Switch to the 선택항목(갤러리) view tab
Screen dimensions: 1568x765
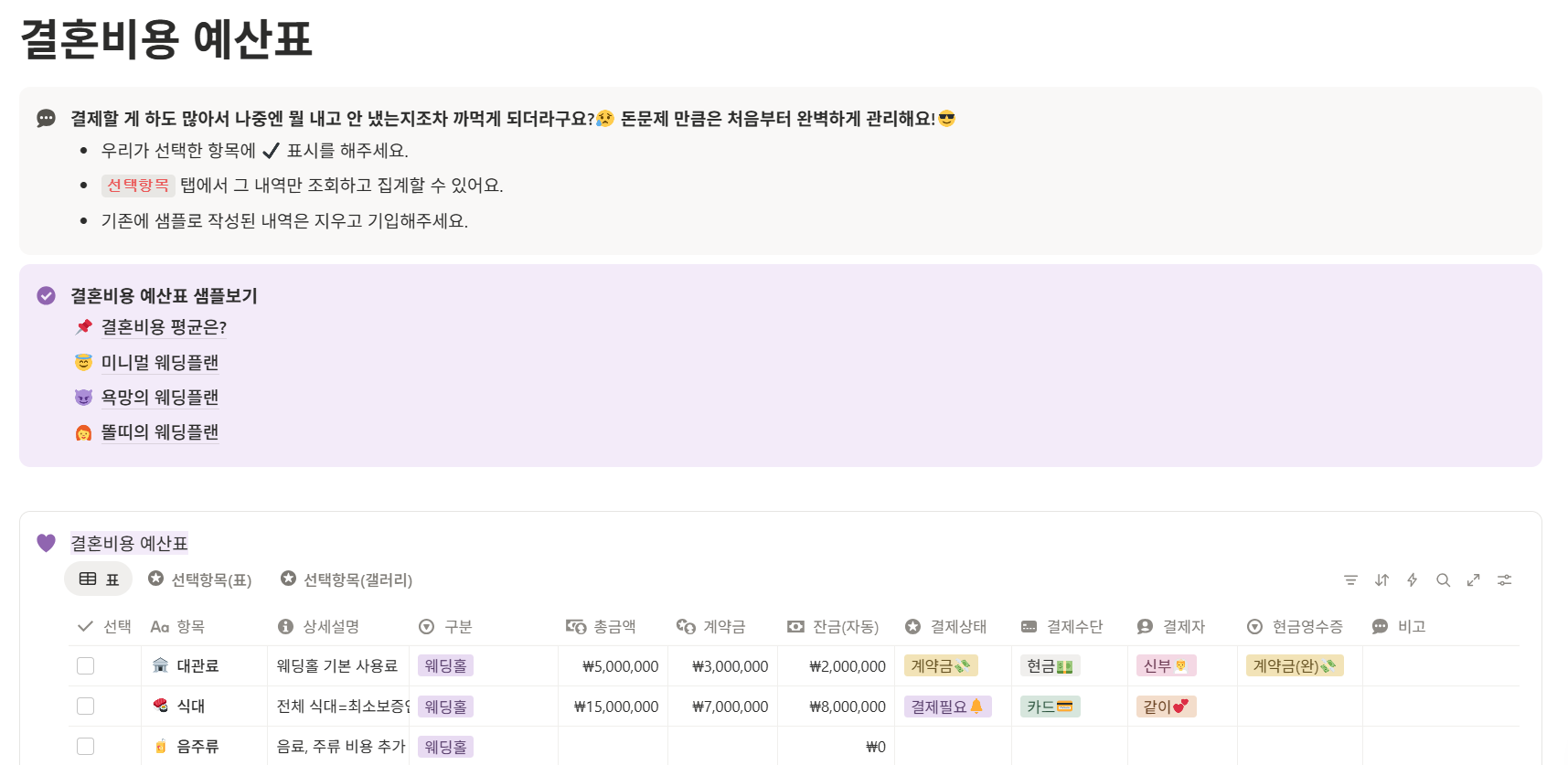pos(347,579)
